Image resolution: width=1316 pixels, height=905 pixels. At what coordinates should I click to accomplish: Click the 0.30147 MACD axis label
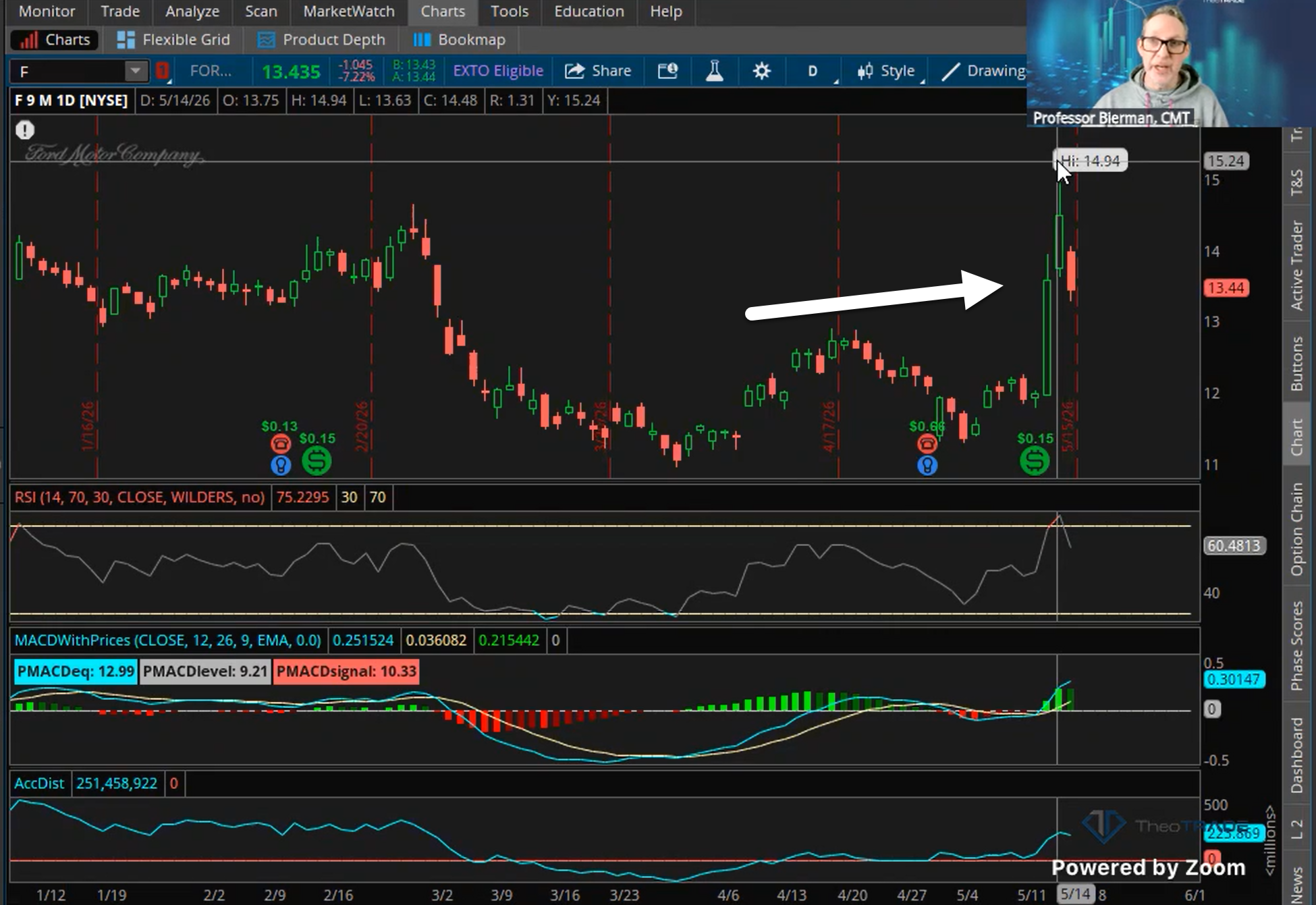[x=1233, y=680]
